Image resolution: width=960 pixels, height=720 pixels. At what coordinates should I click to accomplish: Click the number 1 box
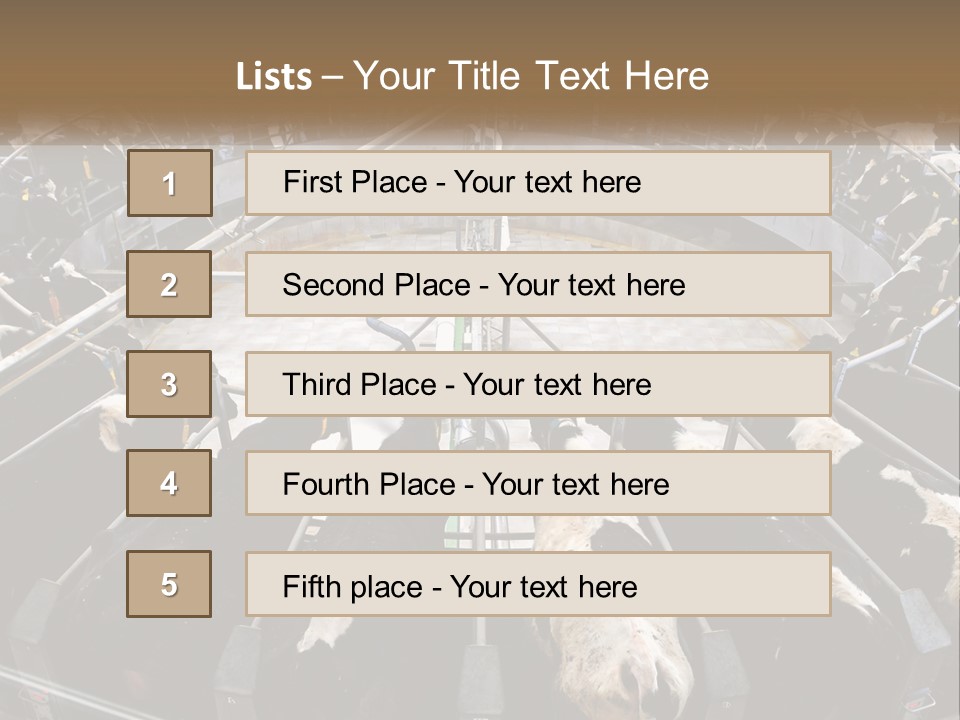(x=169, y=183)
